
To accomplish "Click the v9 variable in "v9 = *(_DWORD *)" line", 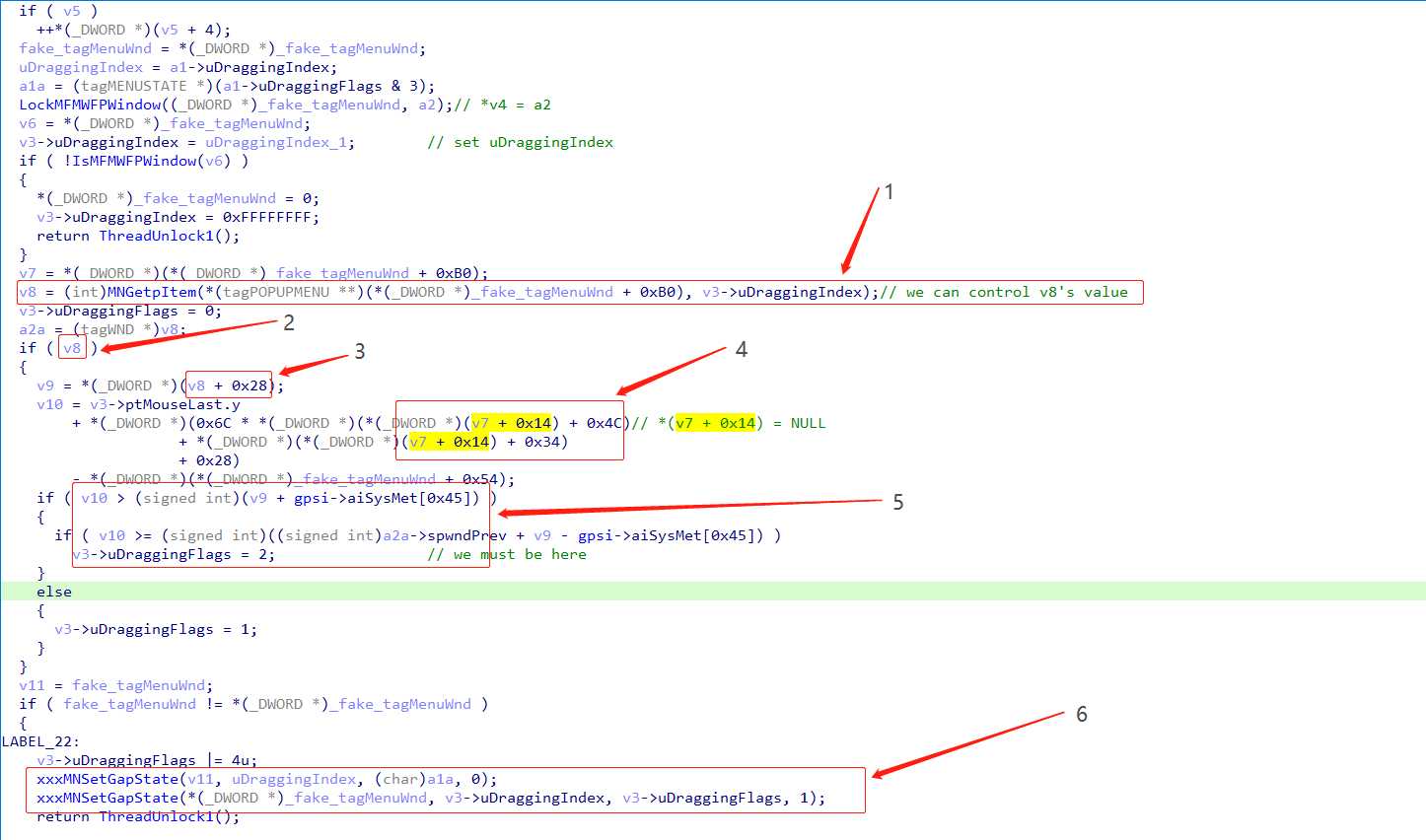I will 45,385.
